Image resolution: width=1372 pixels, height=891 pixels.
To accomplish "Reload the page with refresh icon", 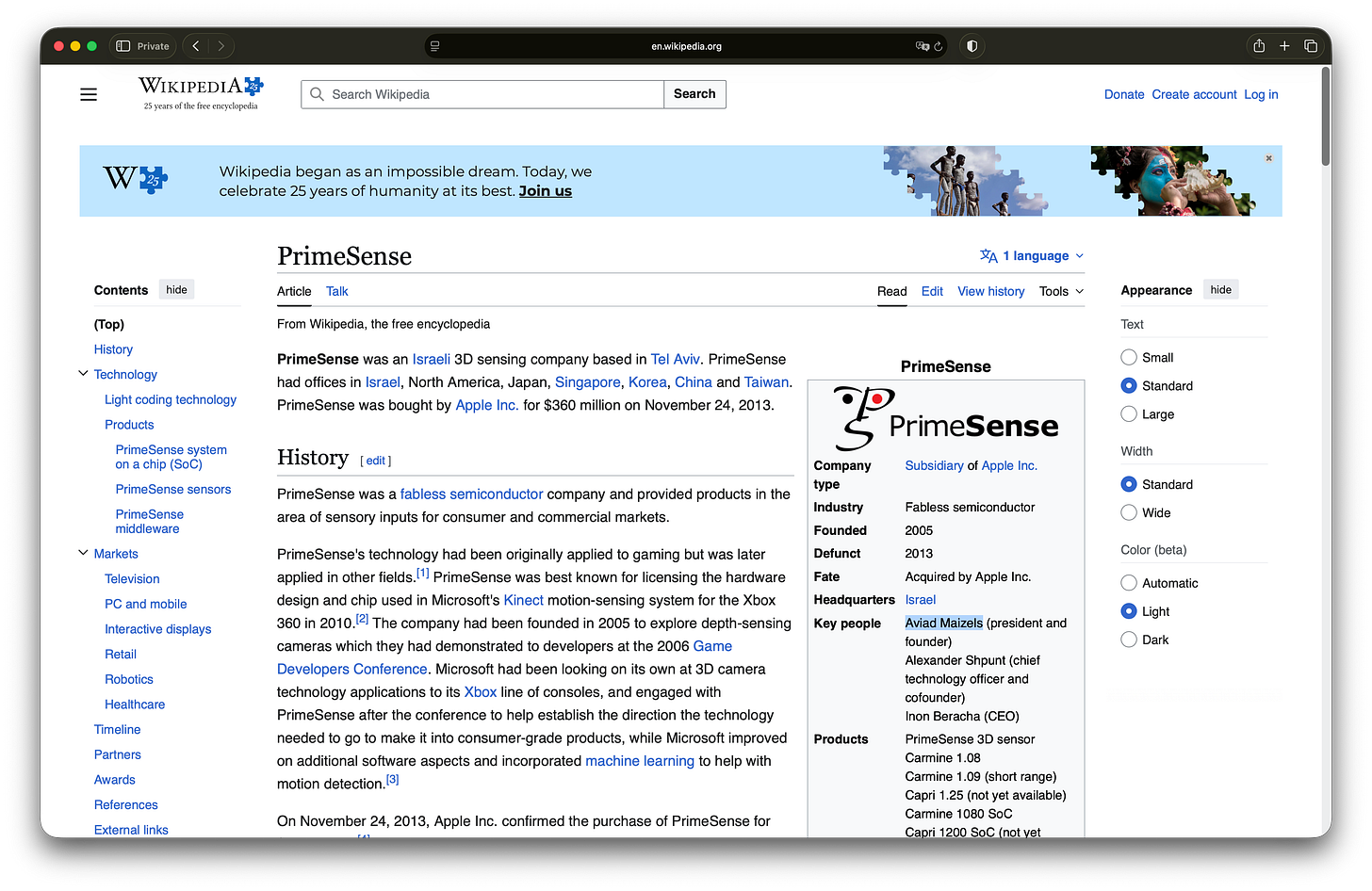I will click(x=939, y=46).
